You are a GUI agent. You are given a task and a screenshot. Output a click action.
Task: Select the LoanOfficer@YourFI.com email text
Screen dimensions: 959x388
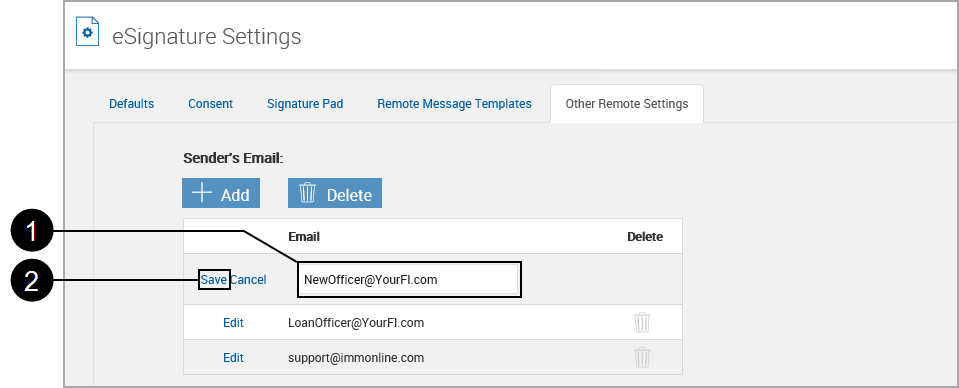pos(356,323)
